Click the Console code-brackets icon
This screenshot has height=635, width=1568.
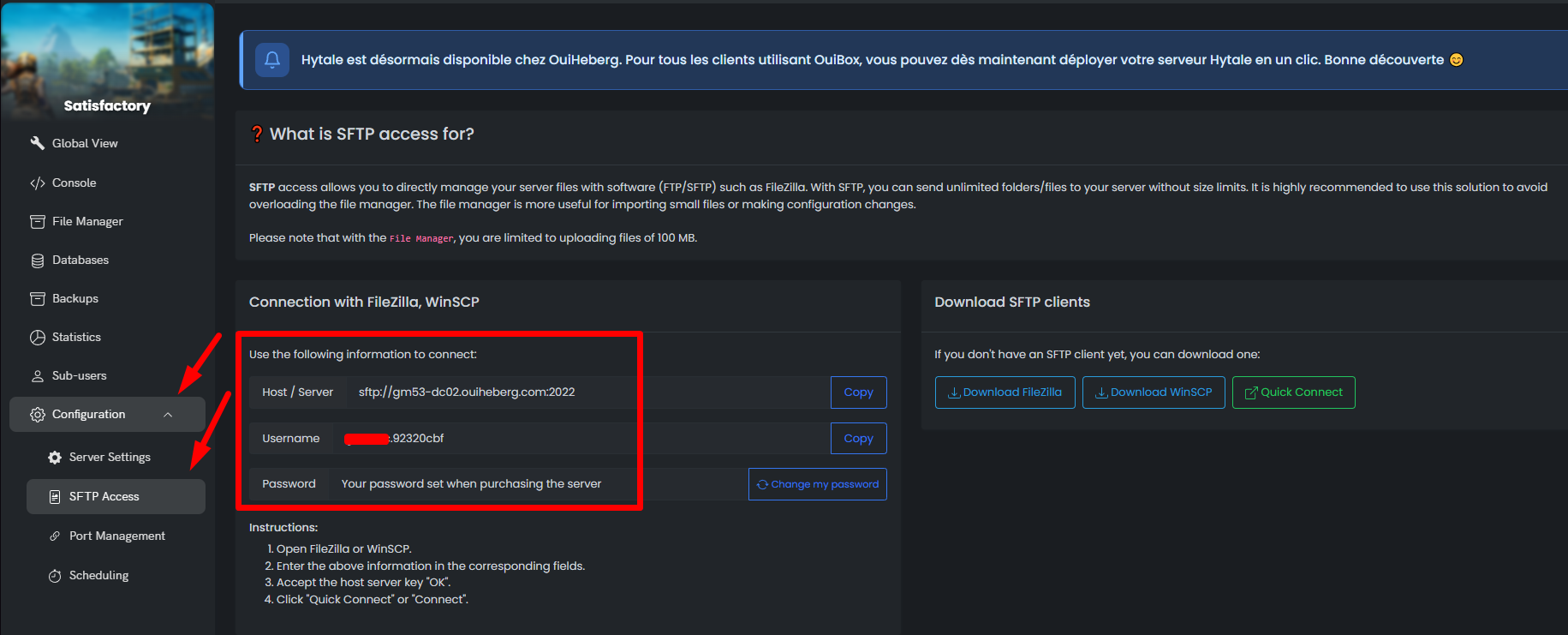[x=38, y=183]
